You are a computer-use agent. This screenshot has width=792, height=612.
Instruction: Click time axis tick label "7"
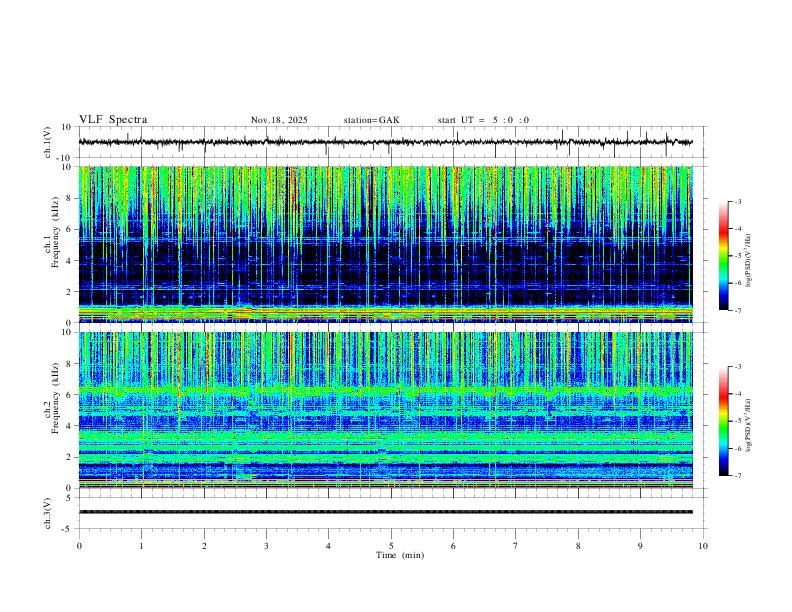516,546
